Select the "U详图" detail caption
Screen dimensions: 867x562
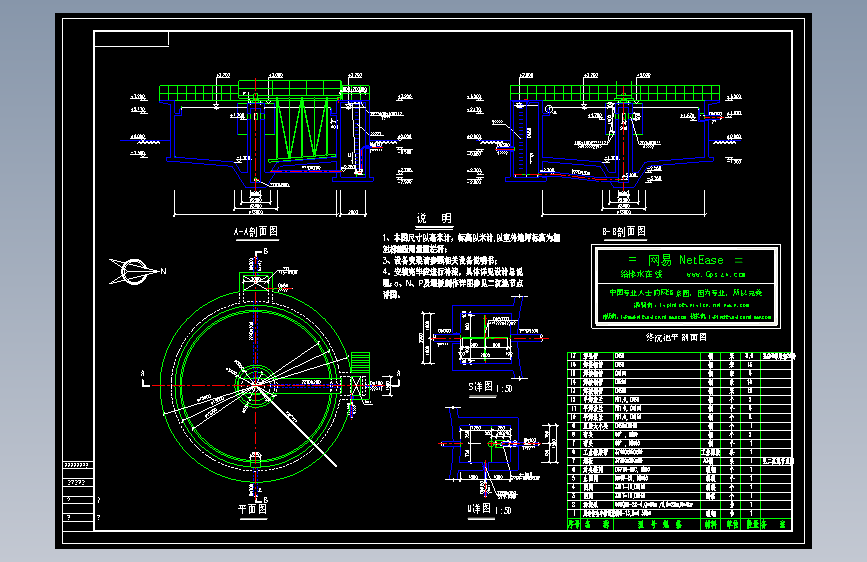point(479,509)
